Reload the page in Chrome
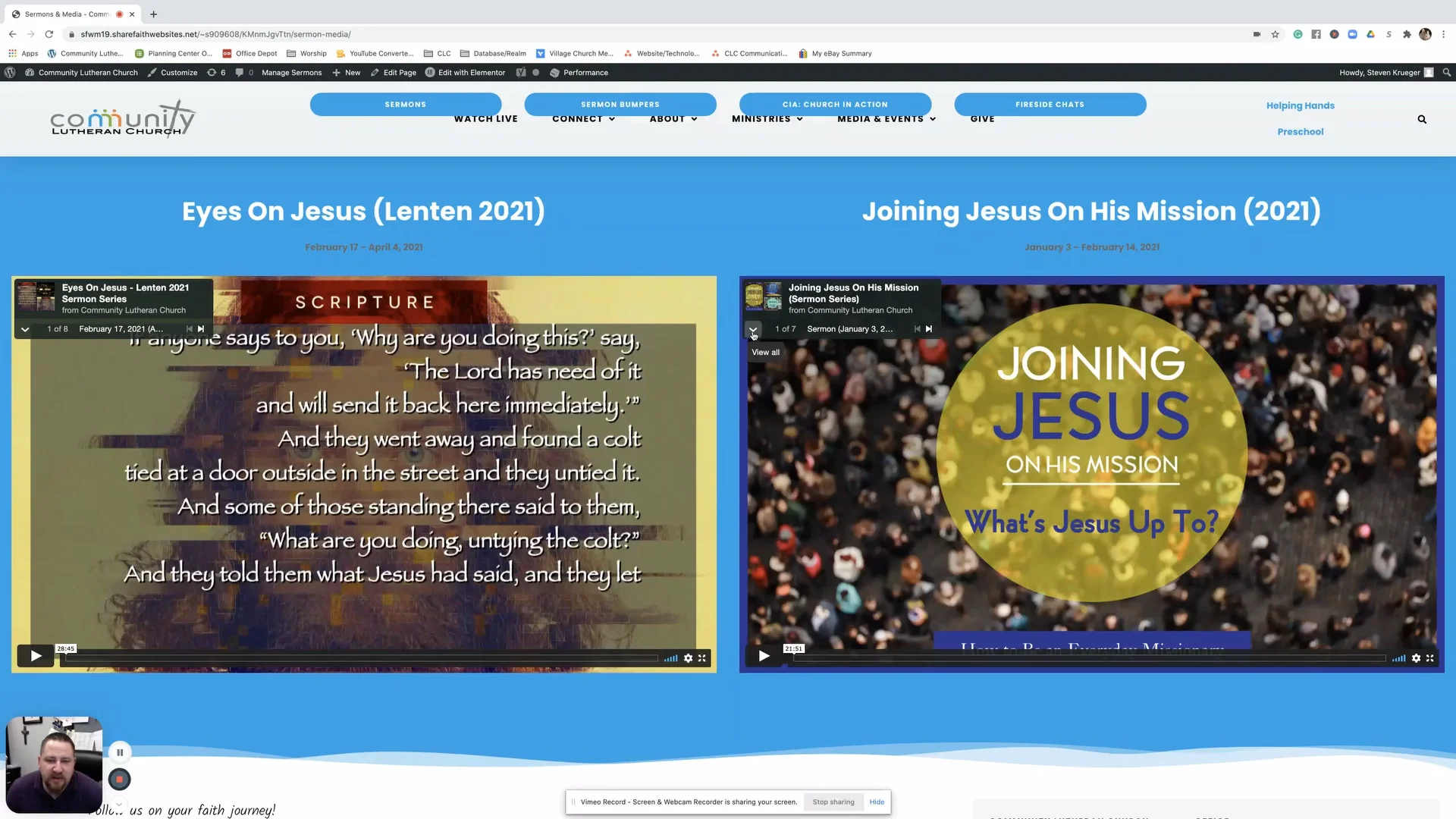Screen dimensions: 1456x819 (49, 34)
